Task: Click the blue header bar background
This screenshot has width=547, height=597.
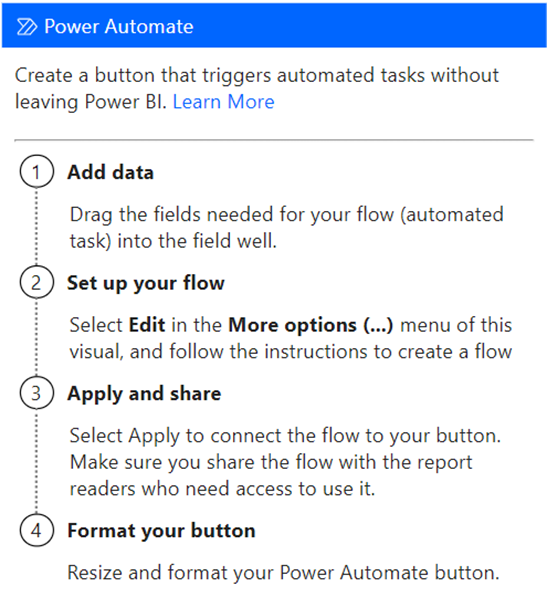Action: pyautogui.click(x=365, y=26)
